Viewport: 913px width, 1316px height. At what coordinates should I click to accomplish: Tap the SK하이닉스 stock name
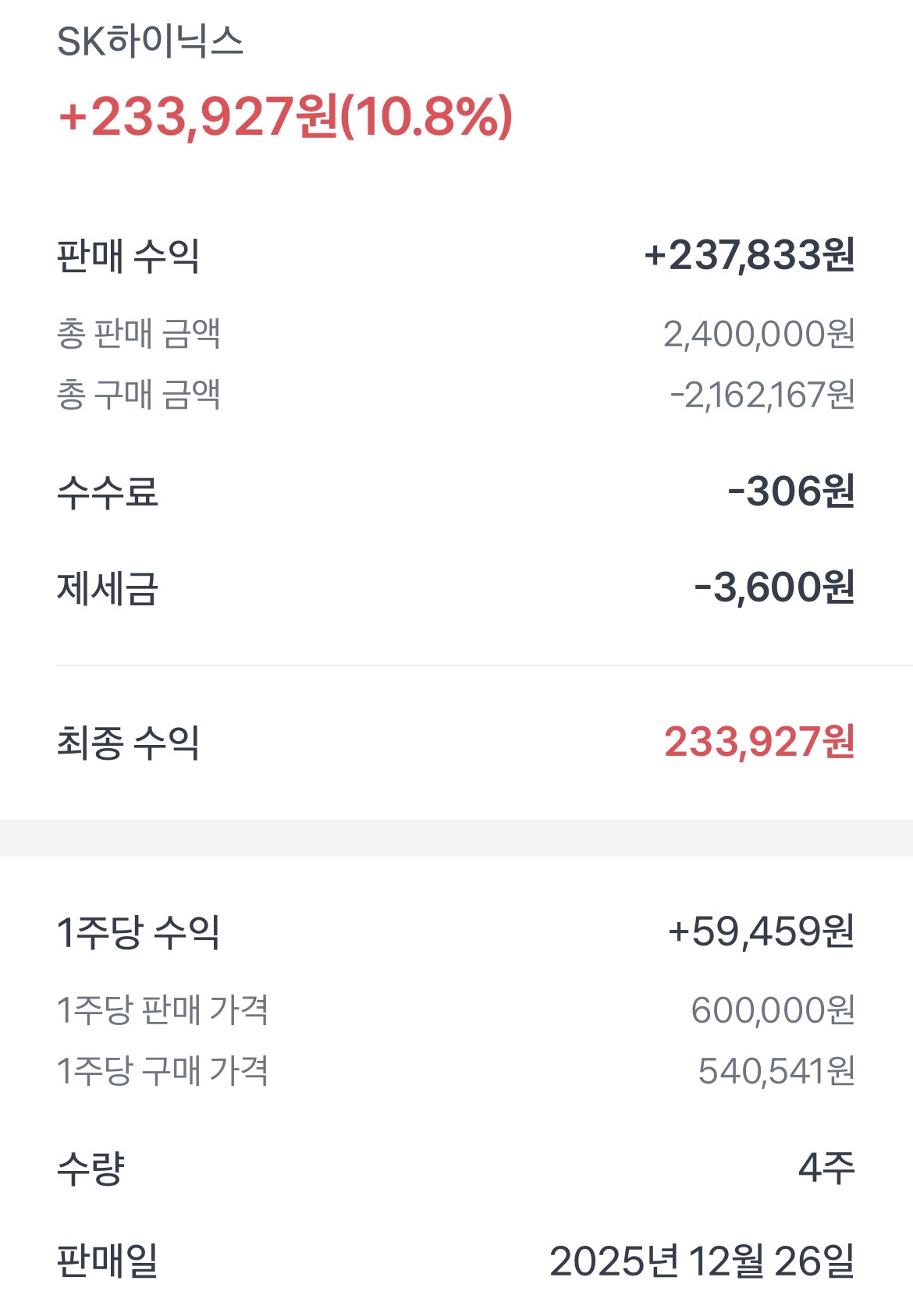150,41
